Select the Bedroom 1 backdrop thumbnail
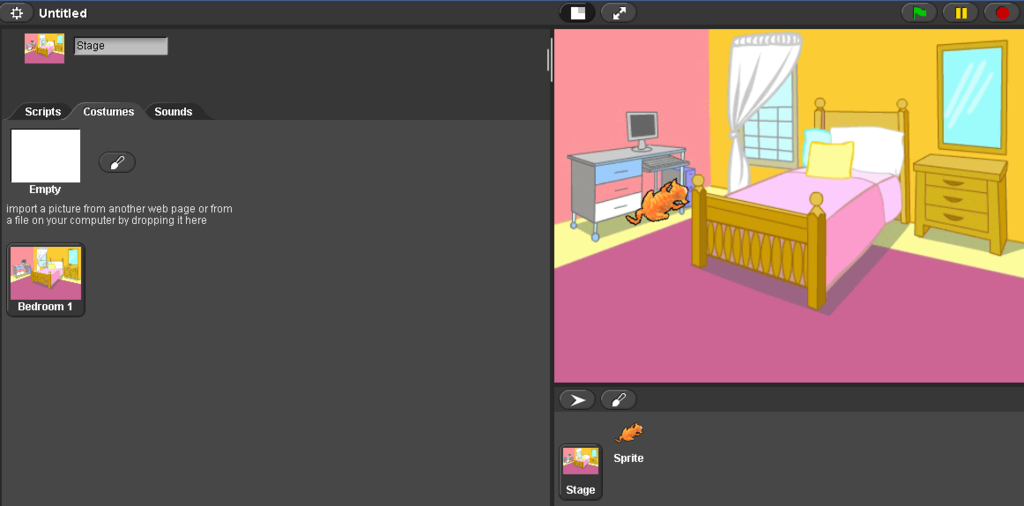 point(46,280)
